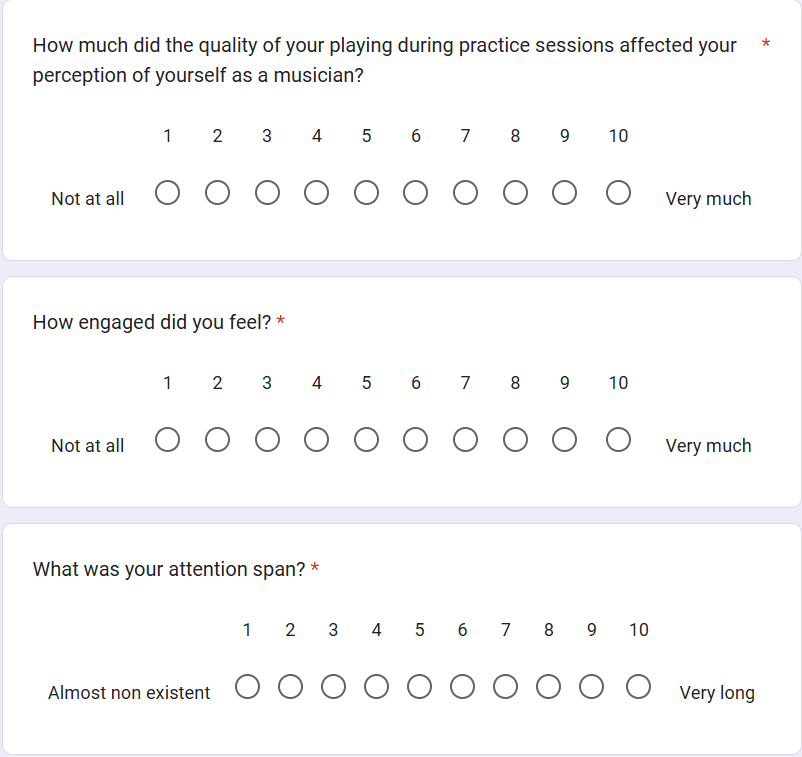Viewport: 802px width, 757px height.
Task: Pick rating 10 for practice quality perception
Action: (x=618, y=192)
